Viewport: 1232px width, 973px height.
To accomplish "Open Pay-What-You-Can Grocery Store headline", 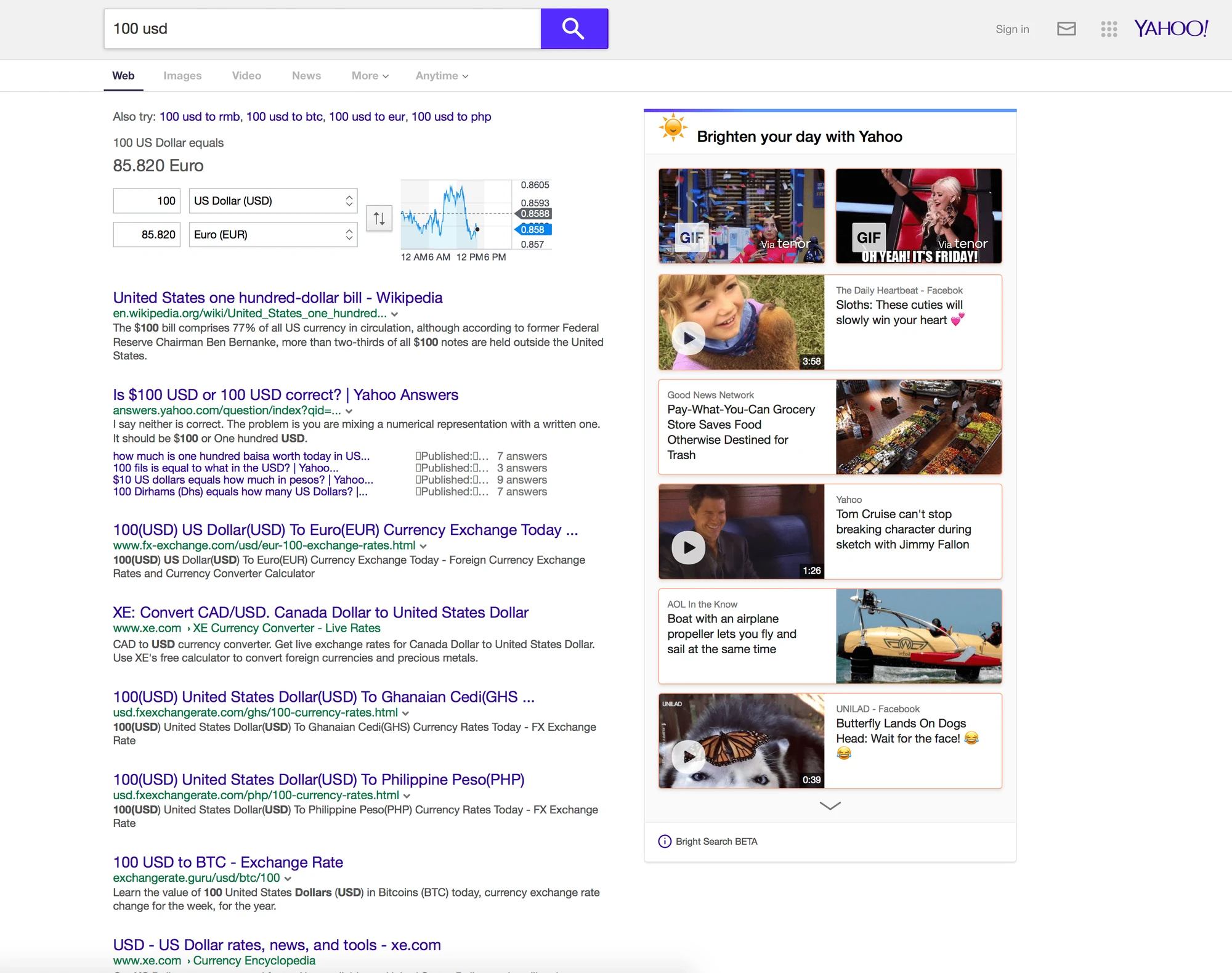I will tap(741, 432).
